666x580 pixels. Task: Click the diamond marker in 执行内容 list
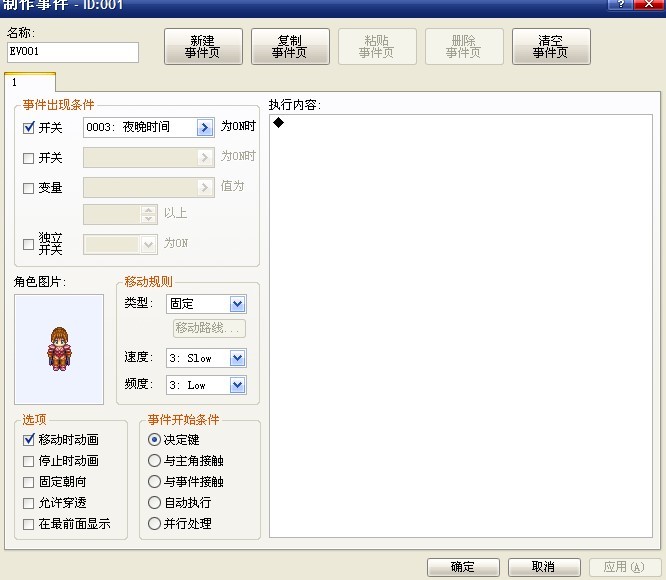(x=279, y=123)
